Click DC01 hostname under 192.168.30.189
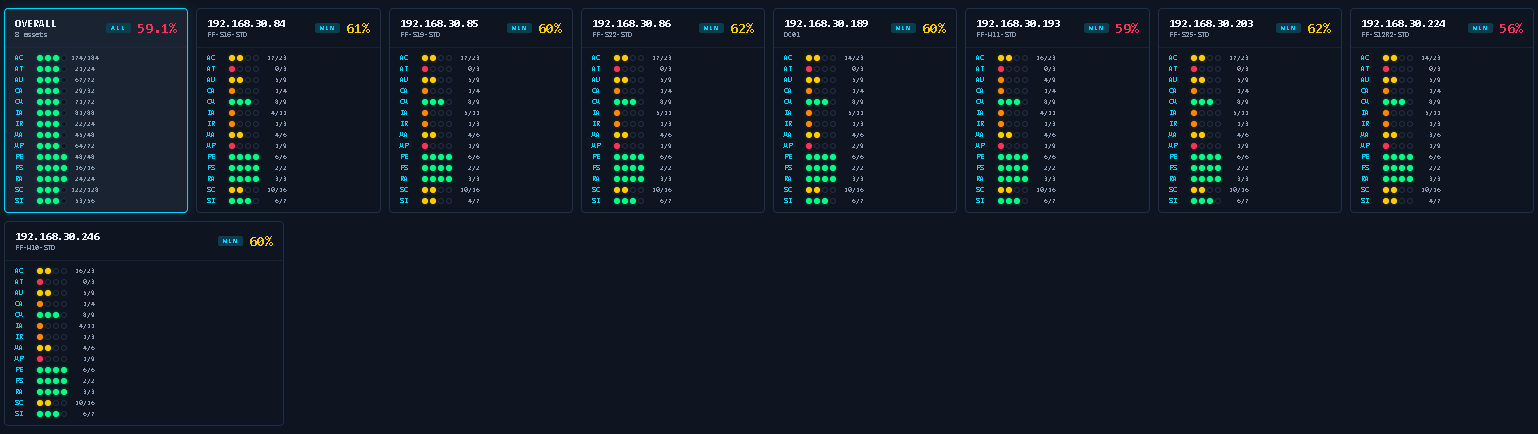 (x=792, y=35)
